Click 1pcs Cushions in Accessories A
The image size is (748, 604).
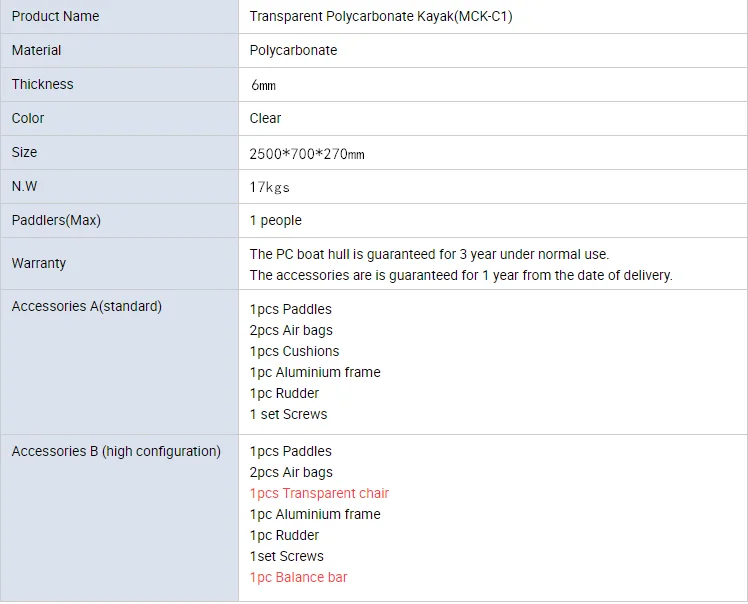(x=294, y=351)
